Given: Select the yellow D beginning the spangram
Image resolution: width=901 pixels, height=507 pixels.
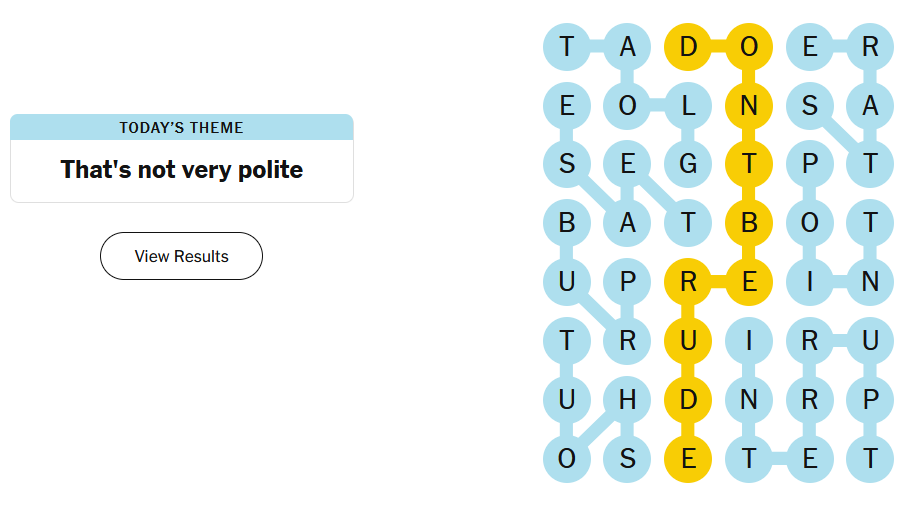Looking at the screenshot, I should click(x=688, y=47).
